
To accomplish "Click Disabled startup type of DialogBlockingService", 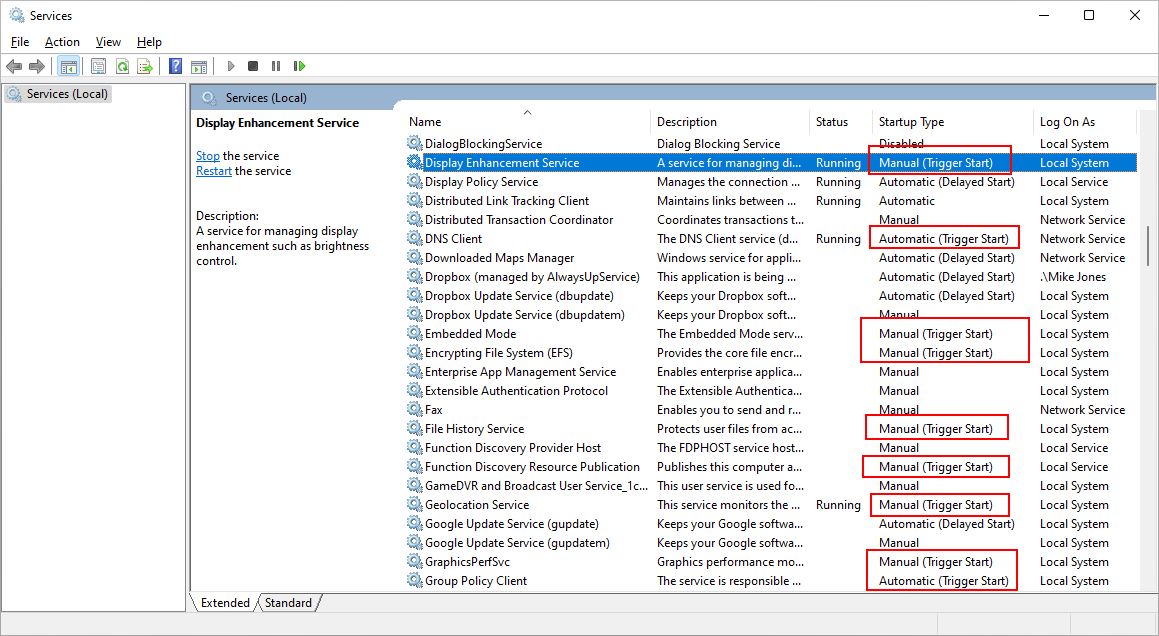I will 901,143.
